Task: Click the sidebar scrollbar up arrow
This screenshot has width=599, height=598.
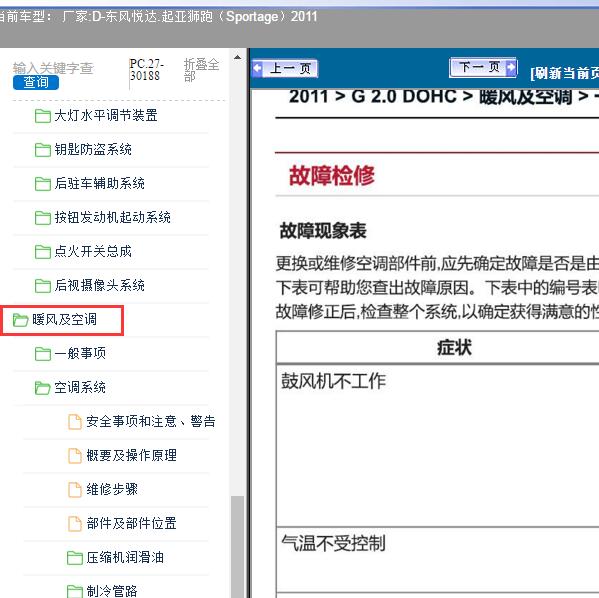Action: (x=237, y=57)
